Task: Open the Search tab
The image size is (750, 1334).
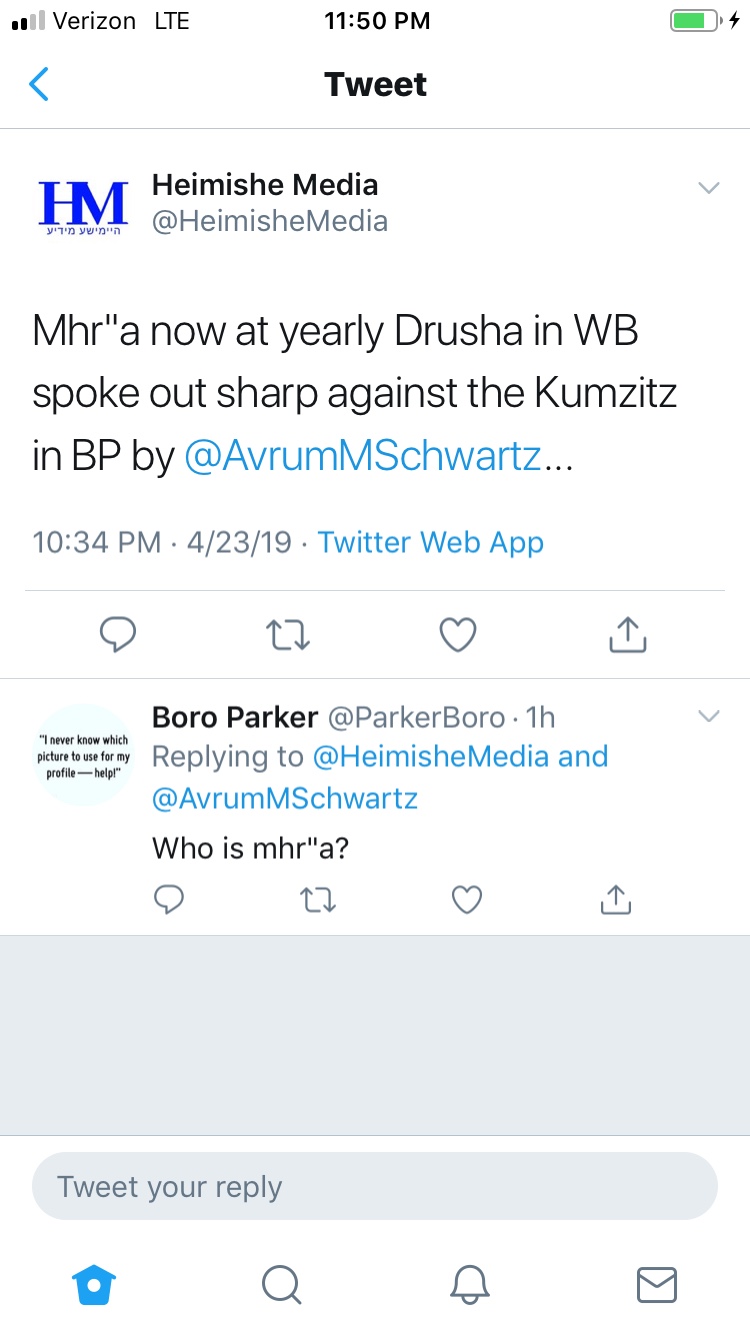Action: pyautogui.click(x=281, y=1284)
